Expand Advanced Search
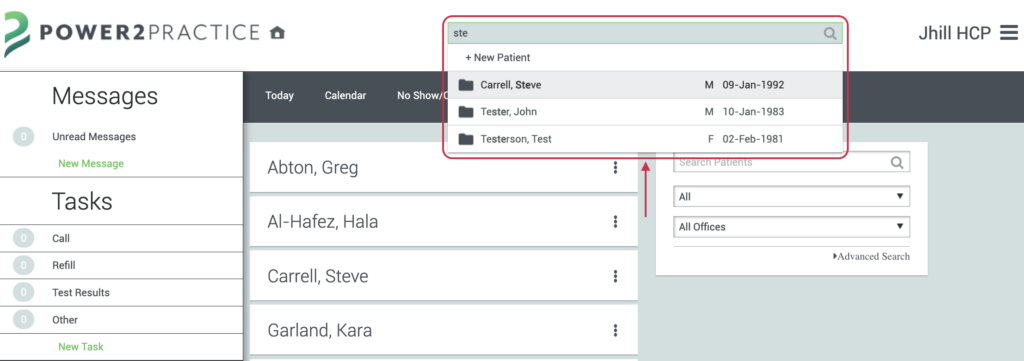This screenshot has height=361, width=1024. tap(871, 257)
